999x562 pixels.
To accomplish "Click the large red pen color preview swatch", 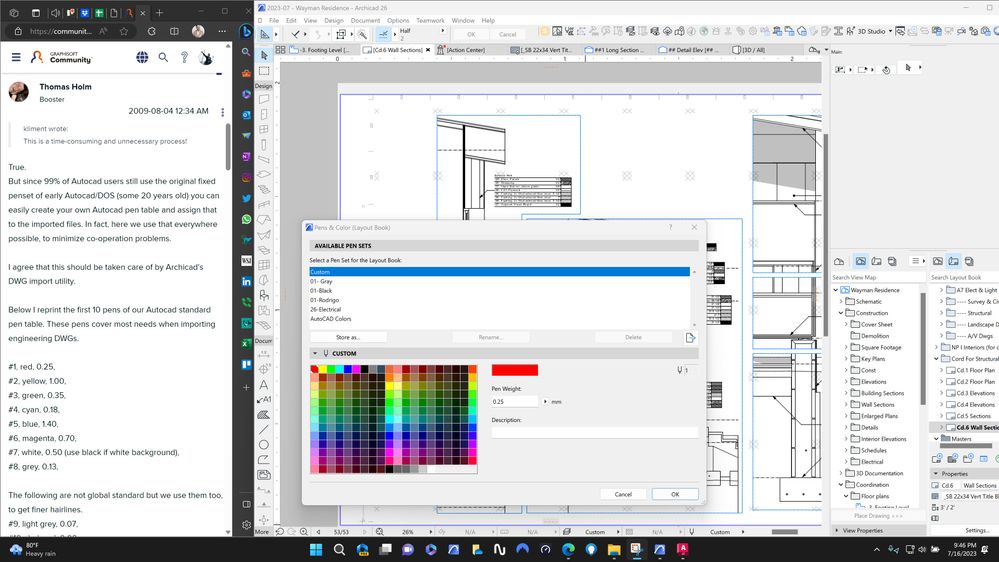I will [x=515, y=370].
